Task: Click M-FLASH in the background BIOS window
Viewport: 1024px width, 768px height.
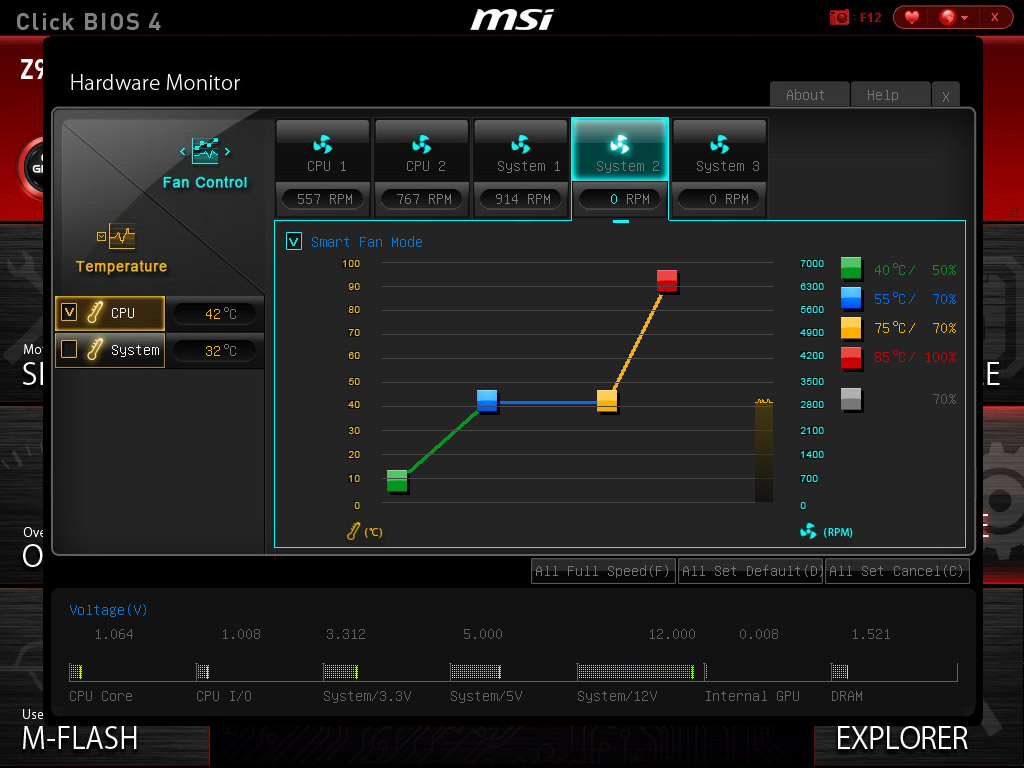Action: (x=80, y=739)
